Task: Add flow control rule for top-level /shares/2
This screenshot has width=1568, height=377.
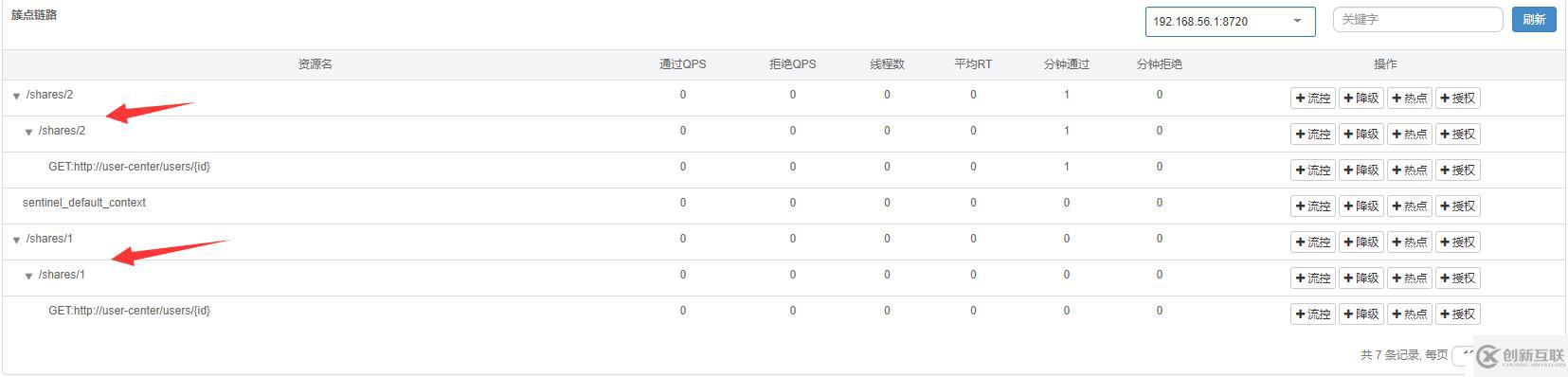Action: click(1313, 99)
